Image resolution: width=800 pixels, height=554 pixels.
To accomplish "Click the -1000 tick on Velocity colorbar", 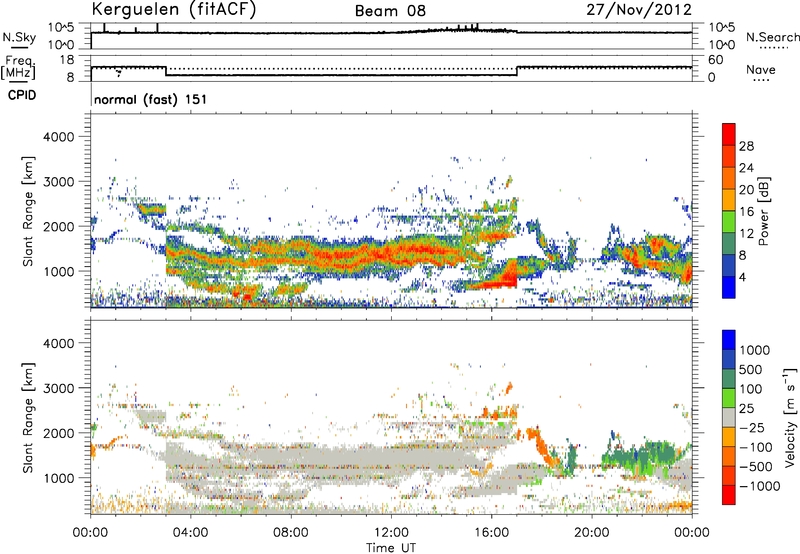I will click(760, 486).
